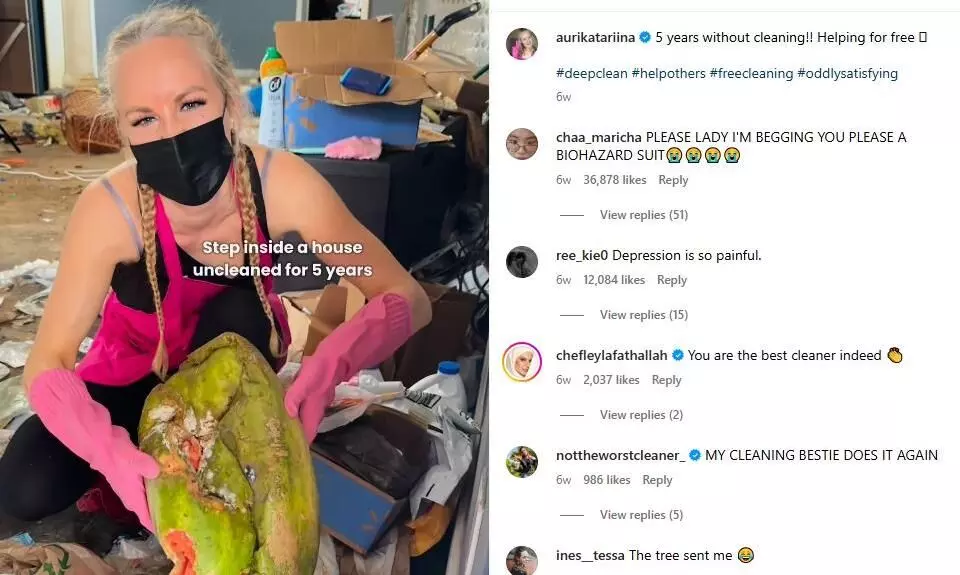Viewport: 960px width, 575px height.
Task: View 36,878 likes on top comment
Action: [x=615, y=180]
